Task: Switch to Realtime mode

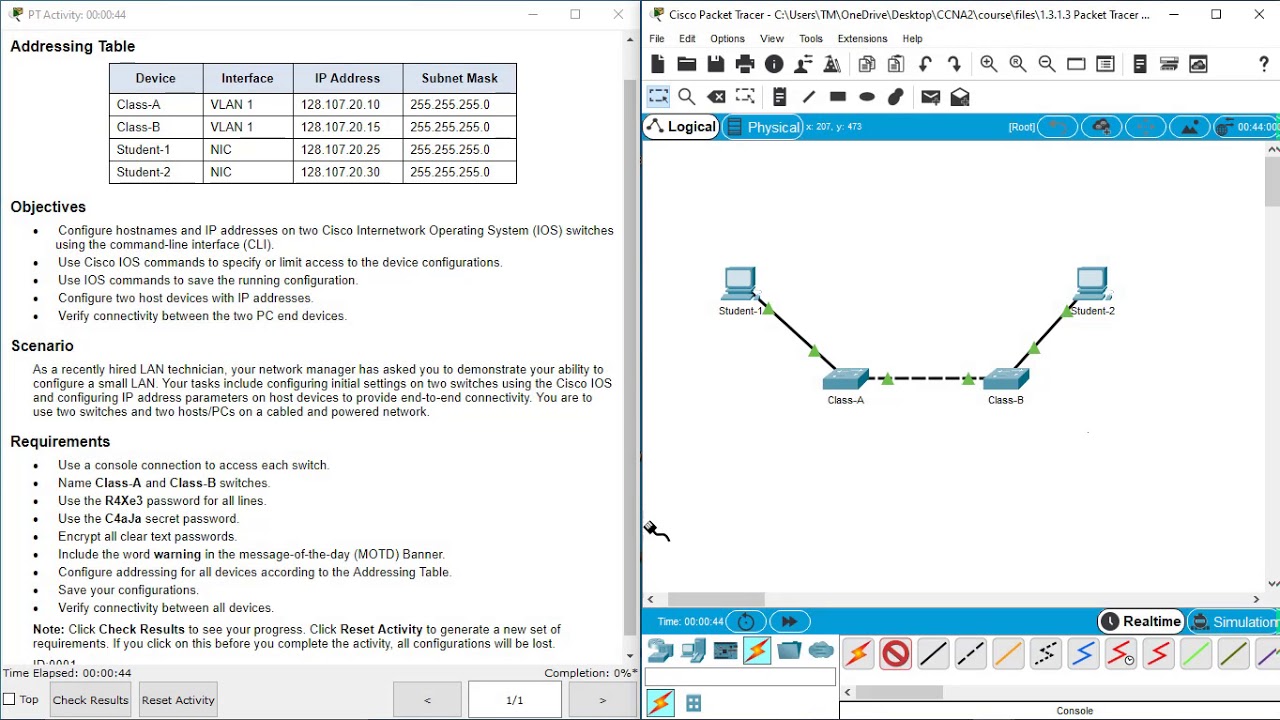Action: coord(1140,622)
